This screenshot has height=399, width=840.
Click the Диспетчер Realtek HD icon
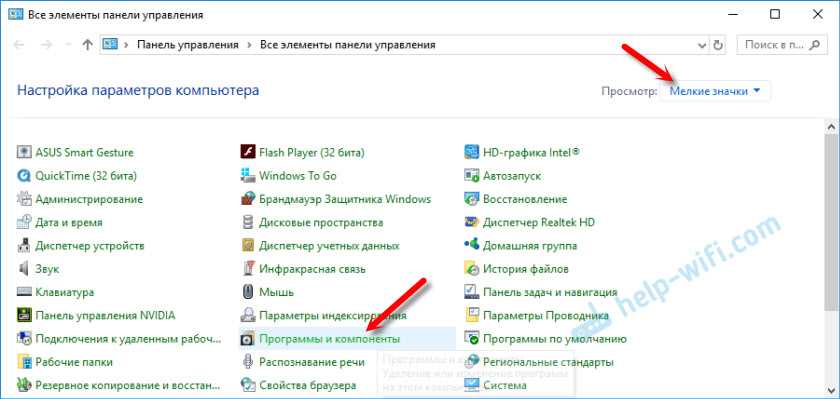[471, 222]
